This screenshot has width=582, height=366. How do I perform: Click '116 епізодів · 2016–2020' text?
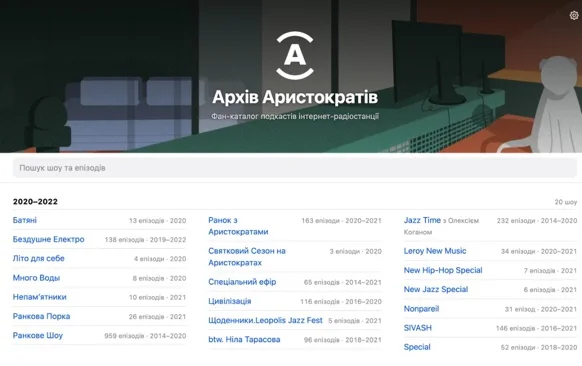(341, 301)
